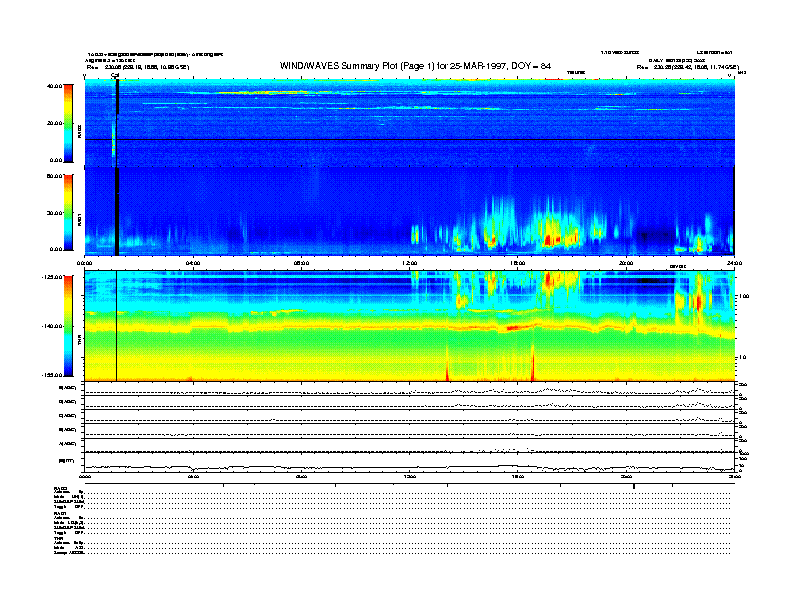
Task: Click the -155.00 label on the TNR color scale
Action: point(51,374)
